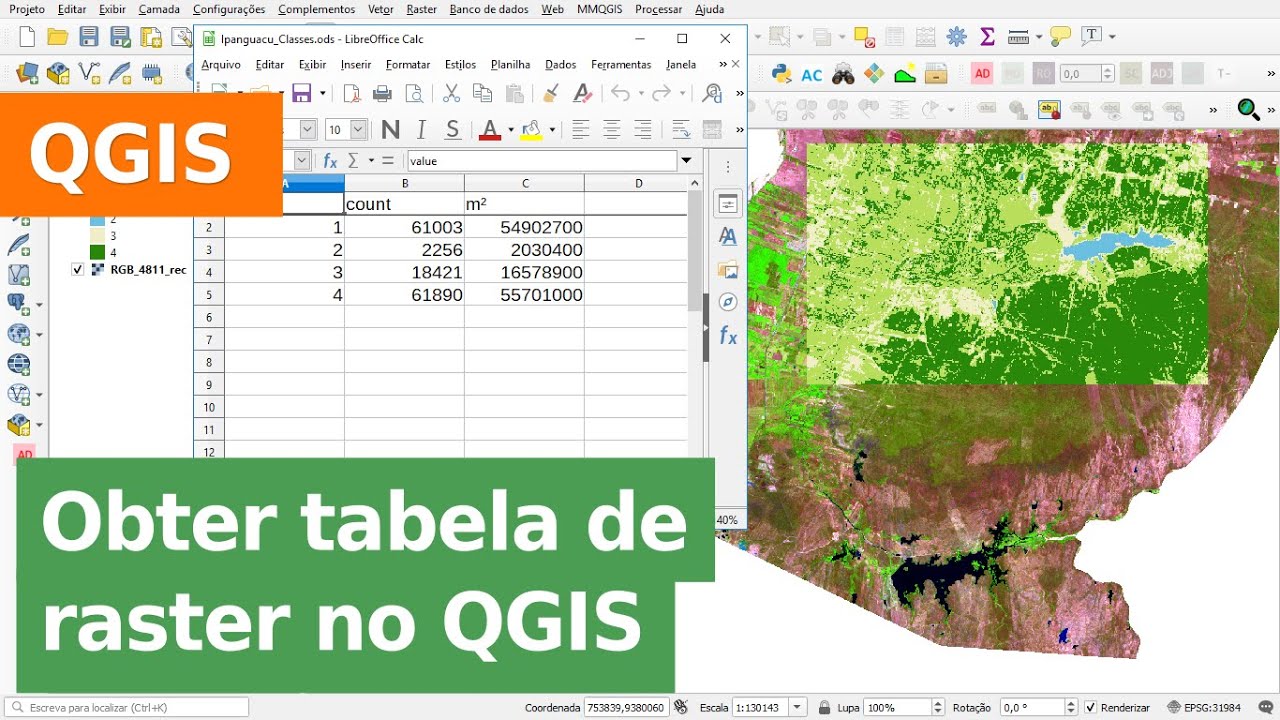The image size is (1280, 720).
Task: Open Formatar menu in Calc
Action: tap(408, 64)
